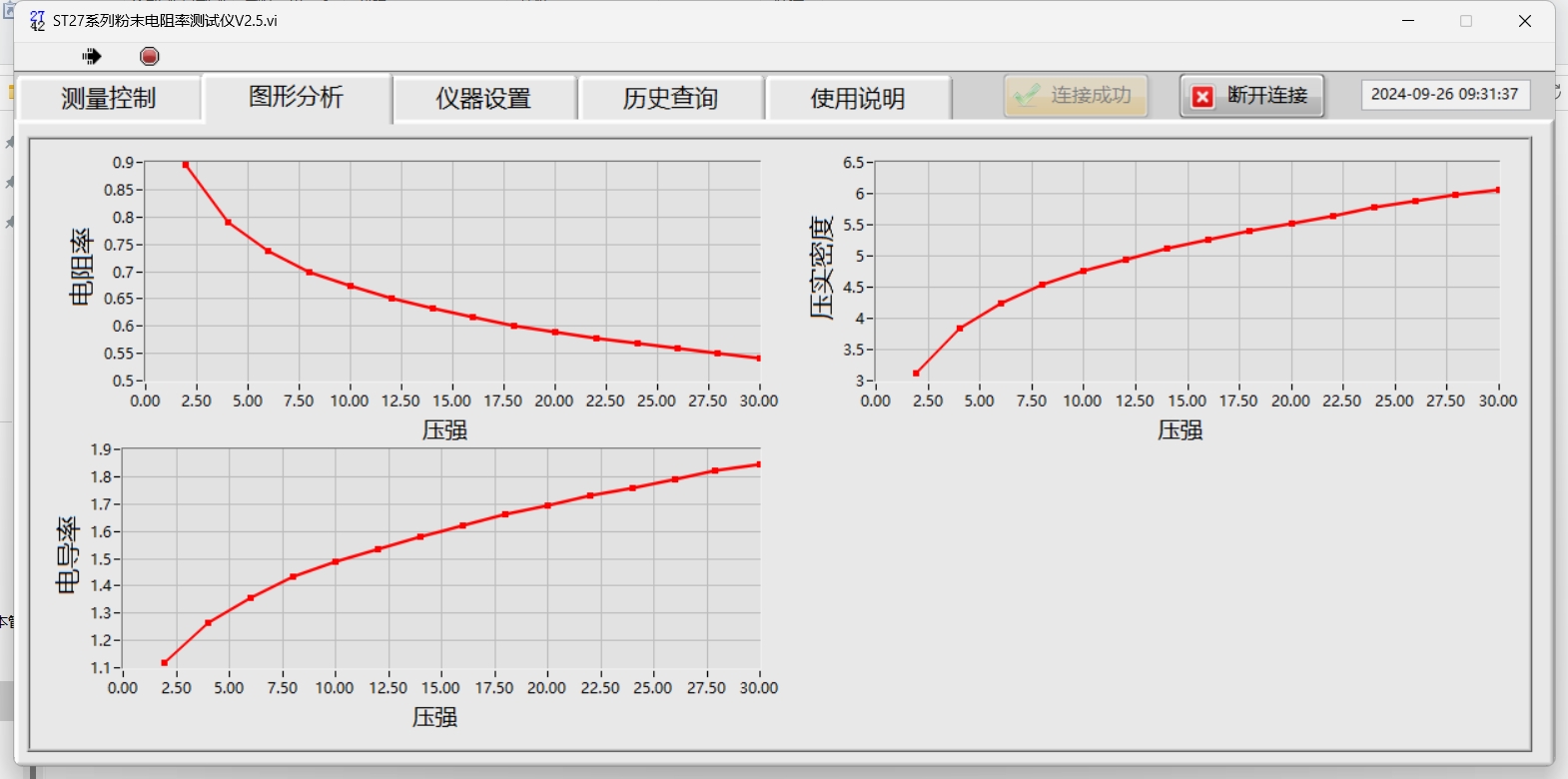Click the green checkmark icon on 连接成功

pos(1026,96)
